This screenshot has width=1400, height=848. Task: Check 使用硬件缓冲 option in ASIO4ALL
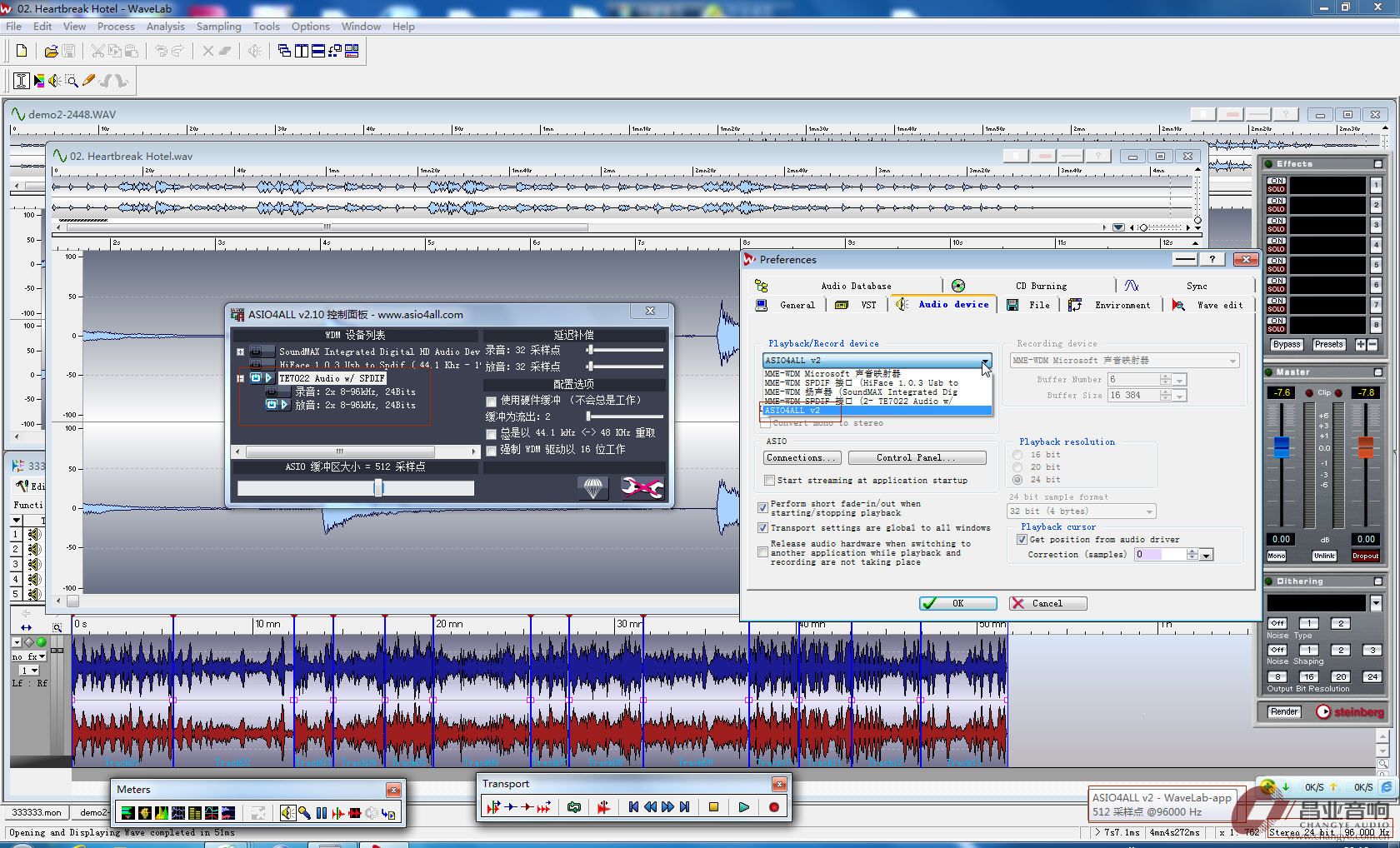(492, 402)
